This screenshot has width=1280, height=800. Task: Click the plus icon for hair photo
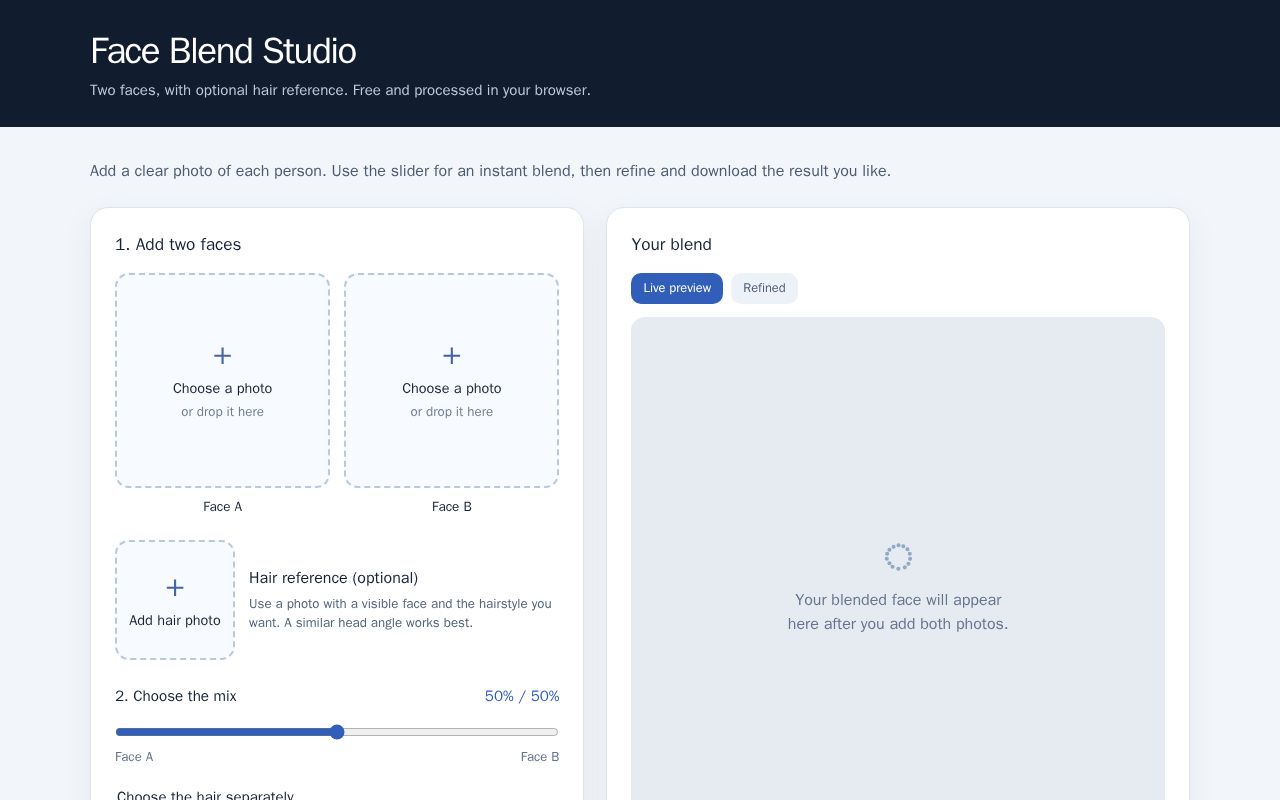175,588
